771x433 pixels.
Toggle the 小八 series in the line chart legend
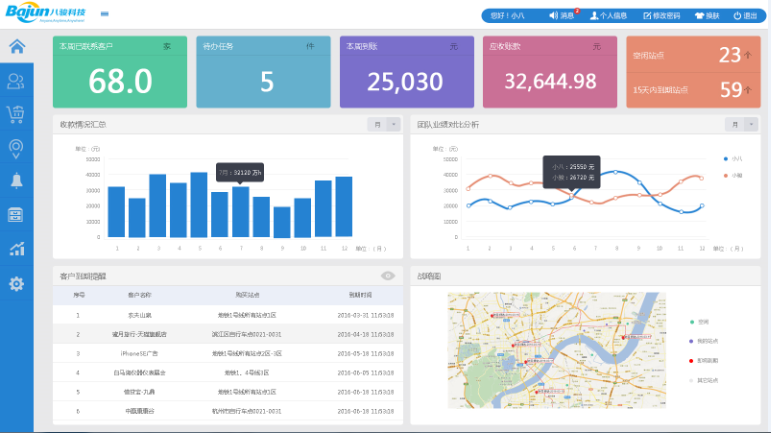pos(731,158)
